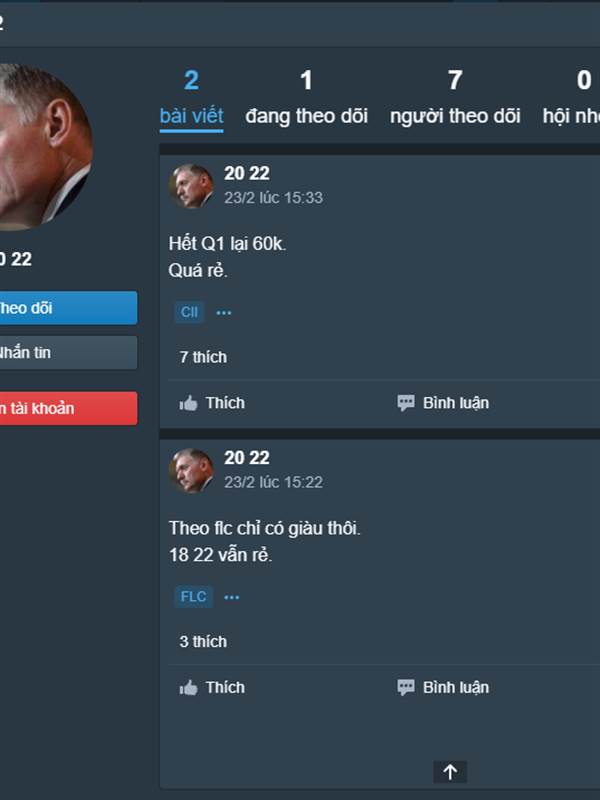600x800 pixels.
Task: Click thumbs-up icon on the FLC post
Action: [188, 687]
